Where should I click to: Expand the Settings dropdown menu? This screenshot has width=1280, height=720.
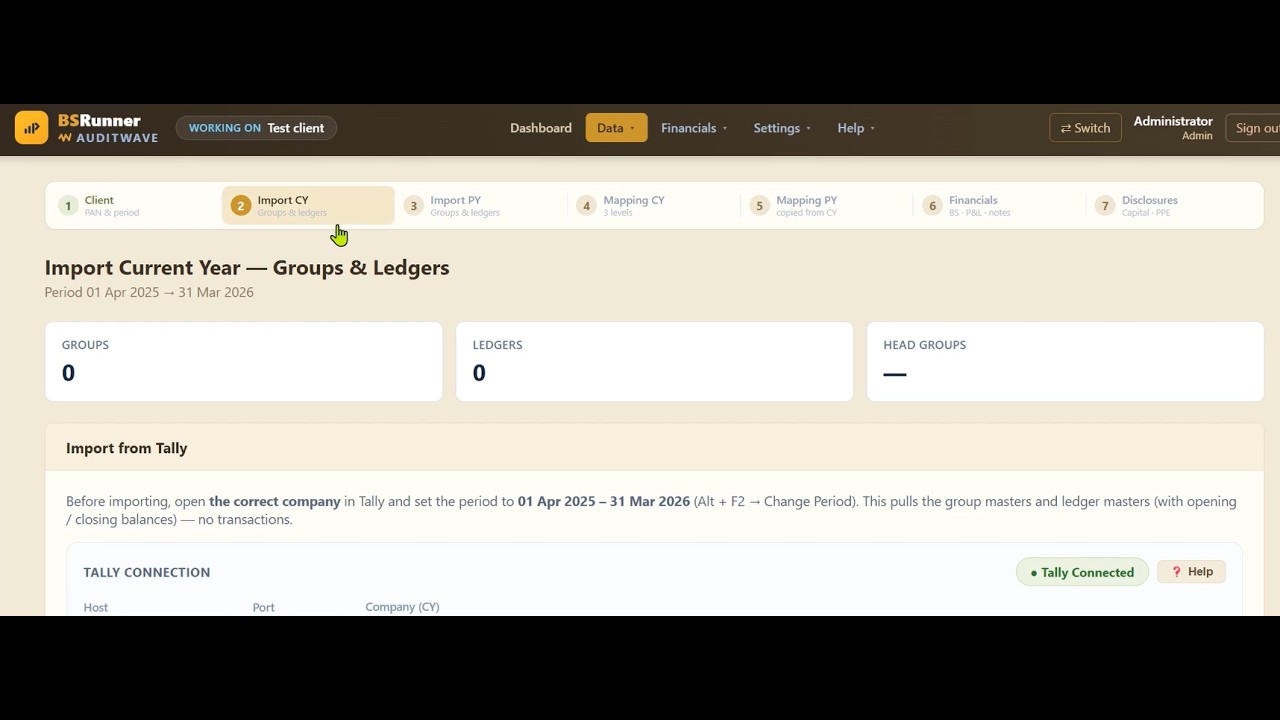pos(782,128)
